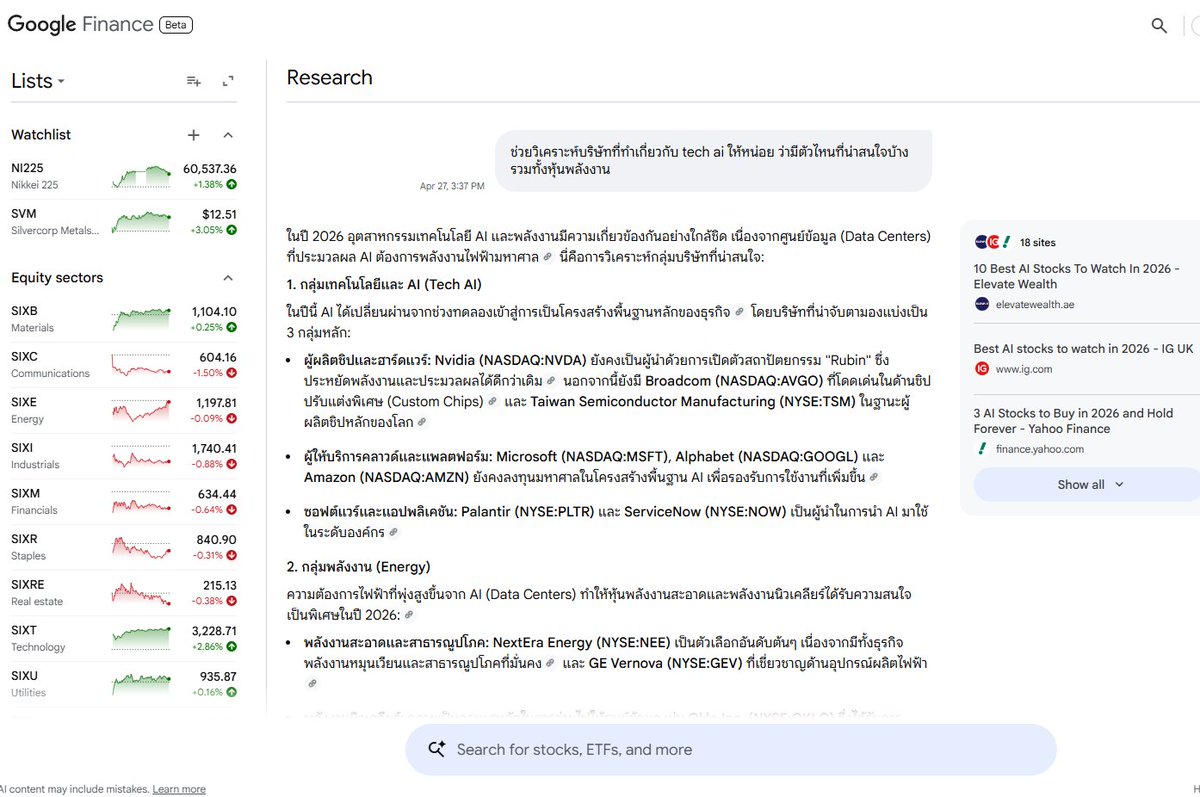Image resolution: width=1200 pixels, height=797 pixels.
Task: Click GE Vernova (NYSE:GEV) ticker text
Action: click(665, 663)
